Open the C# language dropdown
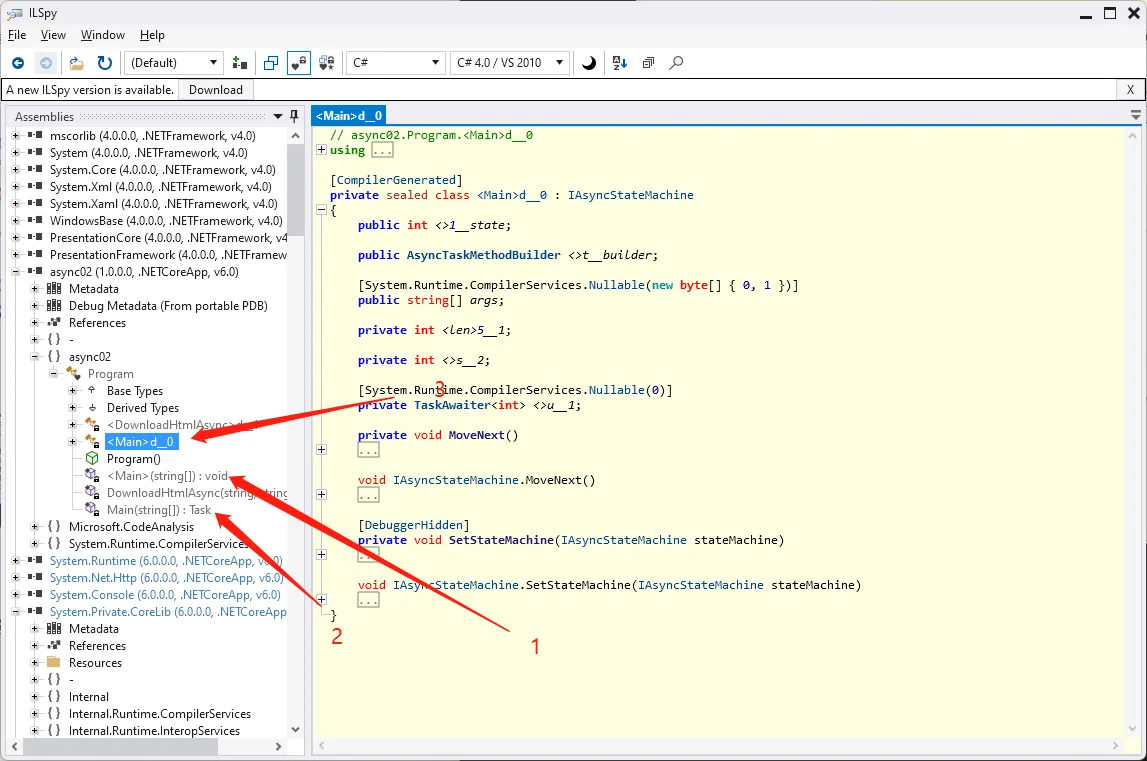 pyautogui.click(x=396, y=63)
